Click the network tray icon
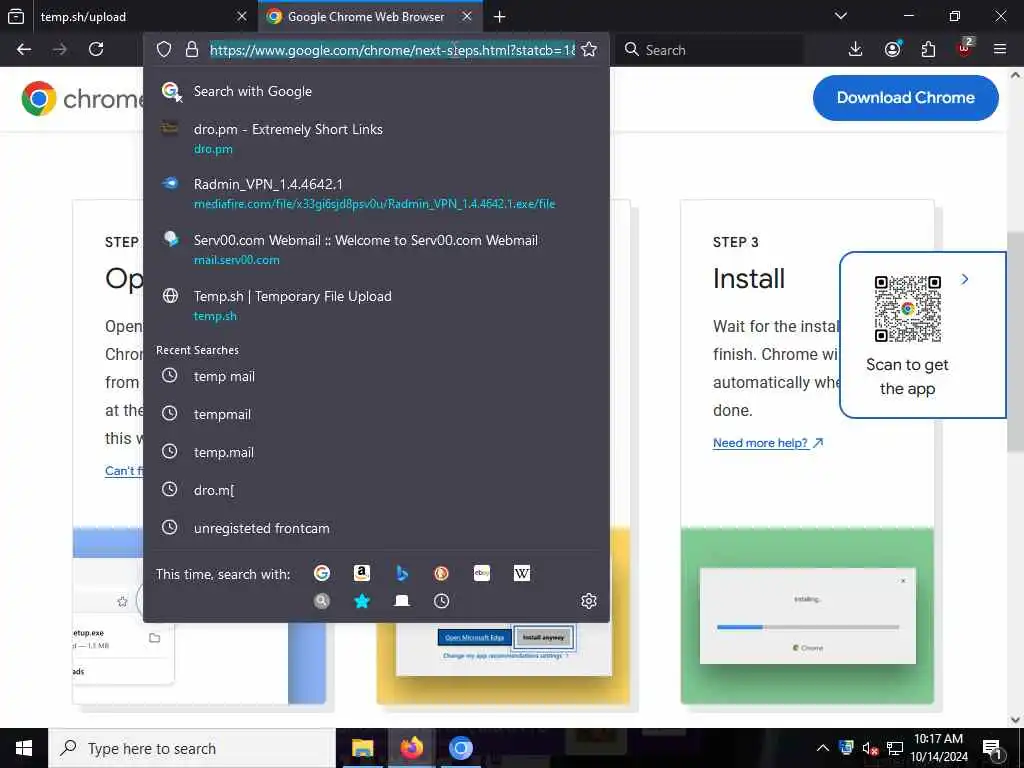 coord(894,748)
